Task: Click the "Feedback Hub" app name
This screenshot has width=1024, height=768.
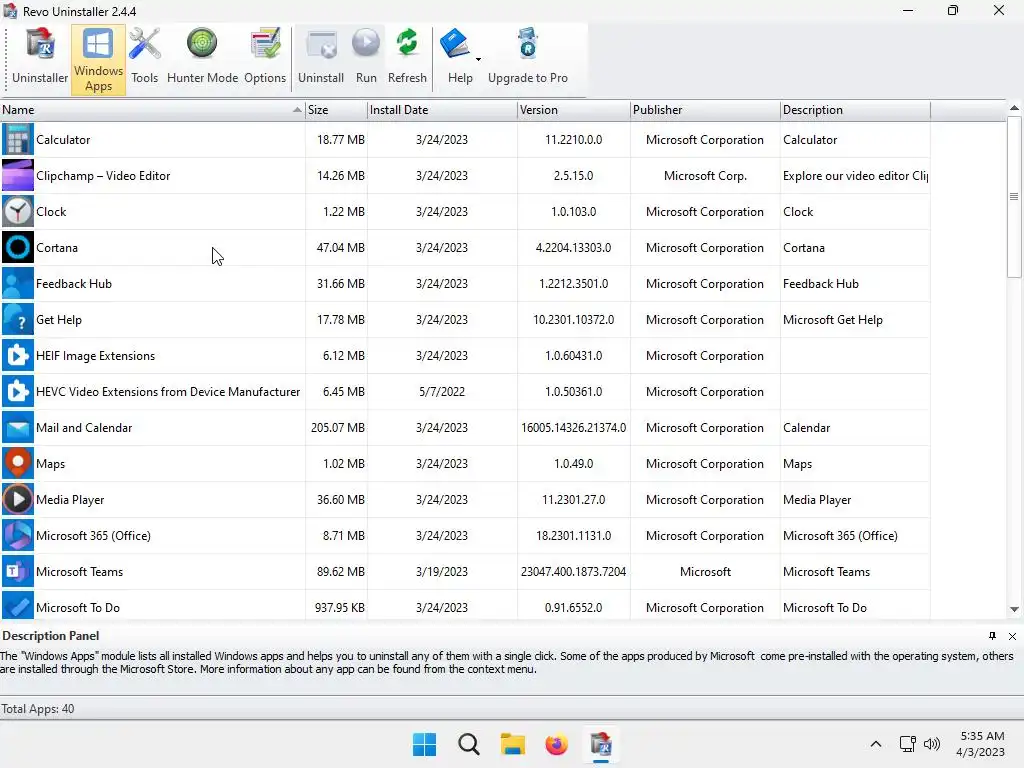Action: (74, 283)
